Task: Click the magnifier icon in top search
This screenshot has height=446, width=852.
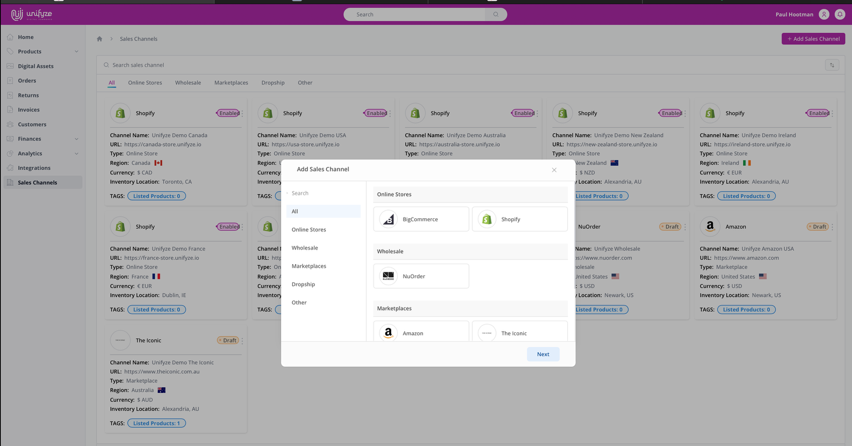Action: tap(496, 15)
